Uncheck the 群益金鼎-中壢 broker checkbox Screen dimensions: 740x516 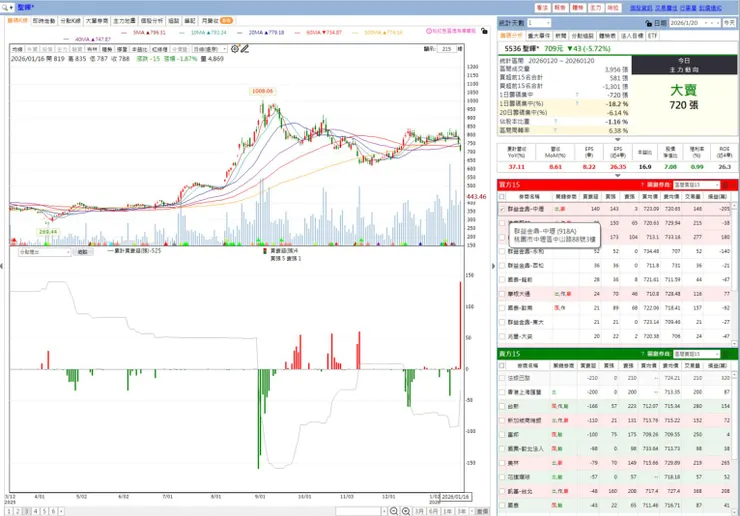pyautogui.click(x=502, y=209)
